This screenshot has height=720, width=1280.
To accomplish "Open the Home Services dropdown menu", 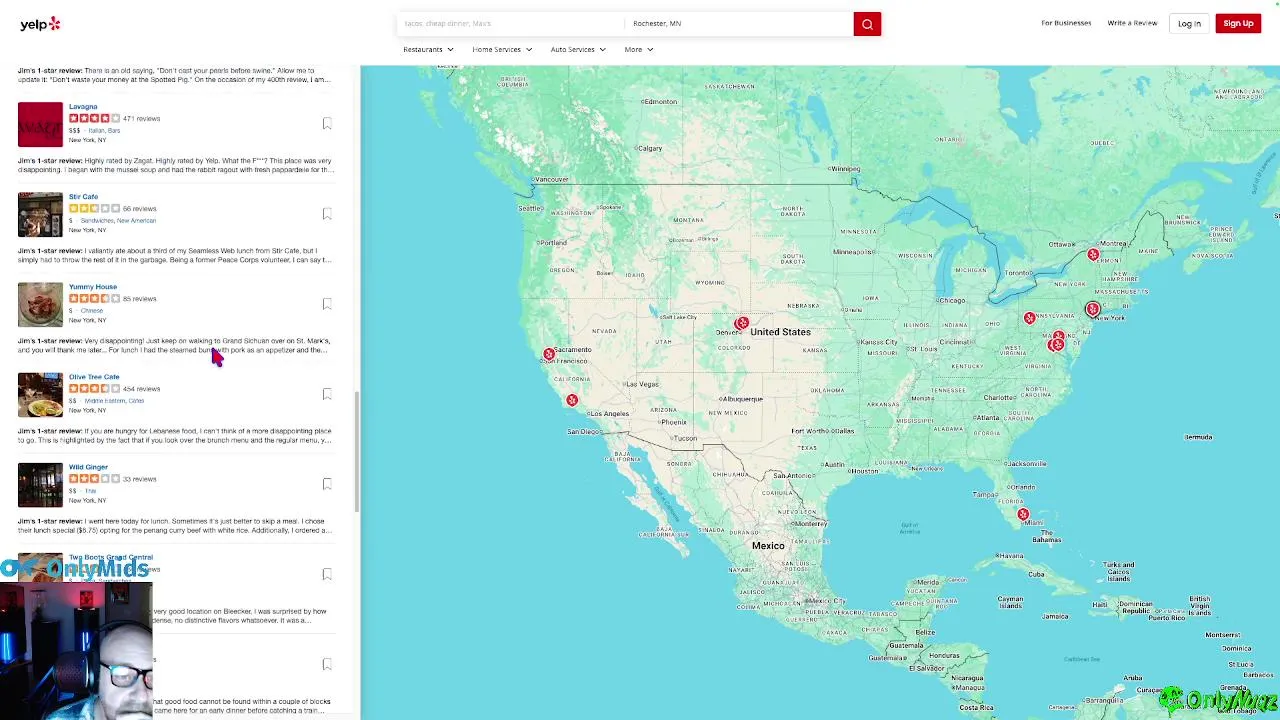I will click(x=502, y=49).
